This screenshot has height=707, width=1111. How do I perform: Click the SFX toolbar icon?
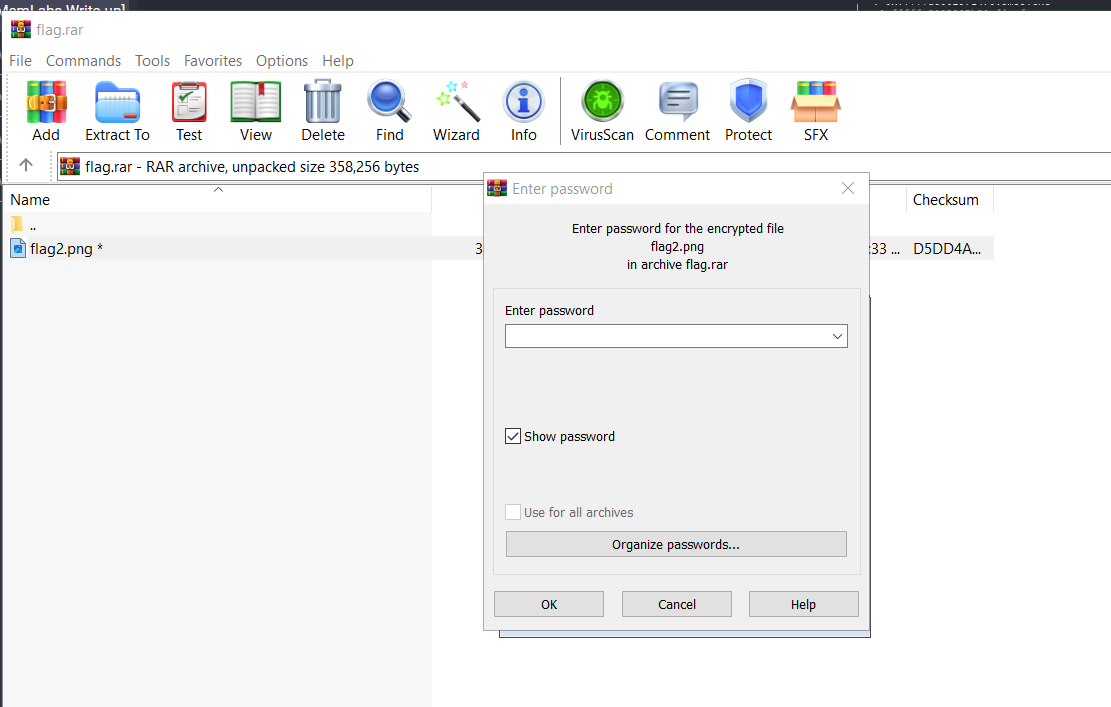816,103
